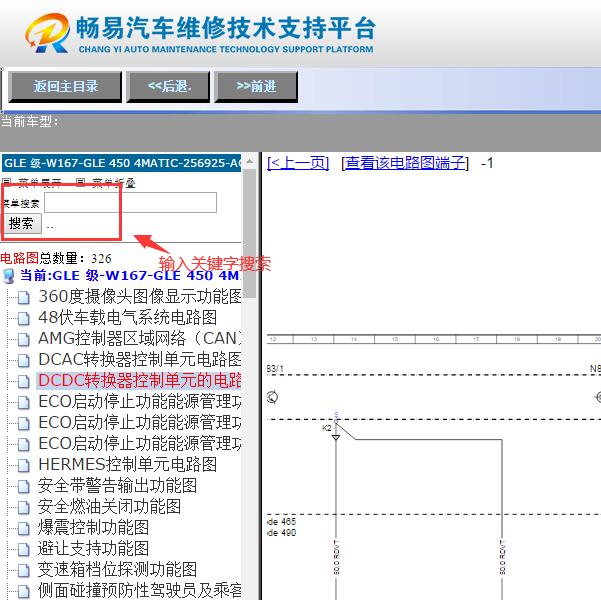This screenshot has width=601, height=600.
Task: Click the K2 connector label in diagram
Action: (327, 428)
